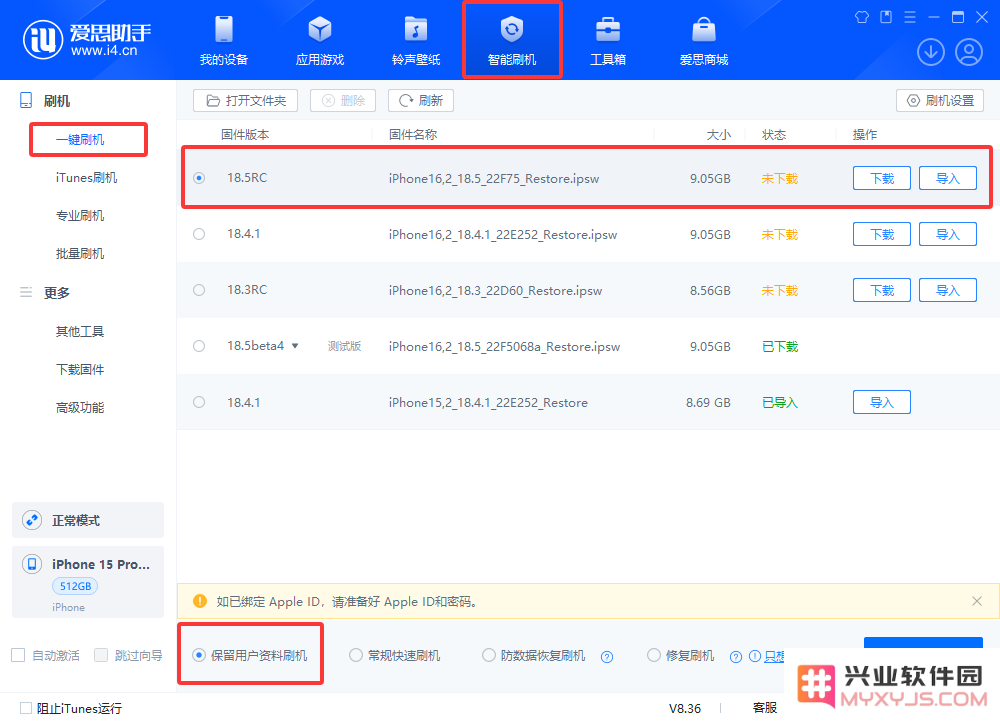The image size is (1000, 723).
Task: Open the 智能刷机 shield refresh icon
Action: click(511, 29)
